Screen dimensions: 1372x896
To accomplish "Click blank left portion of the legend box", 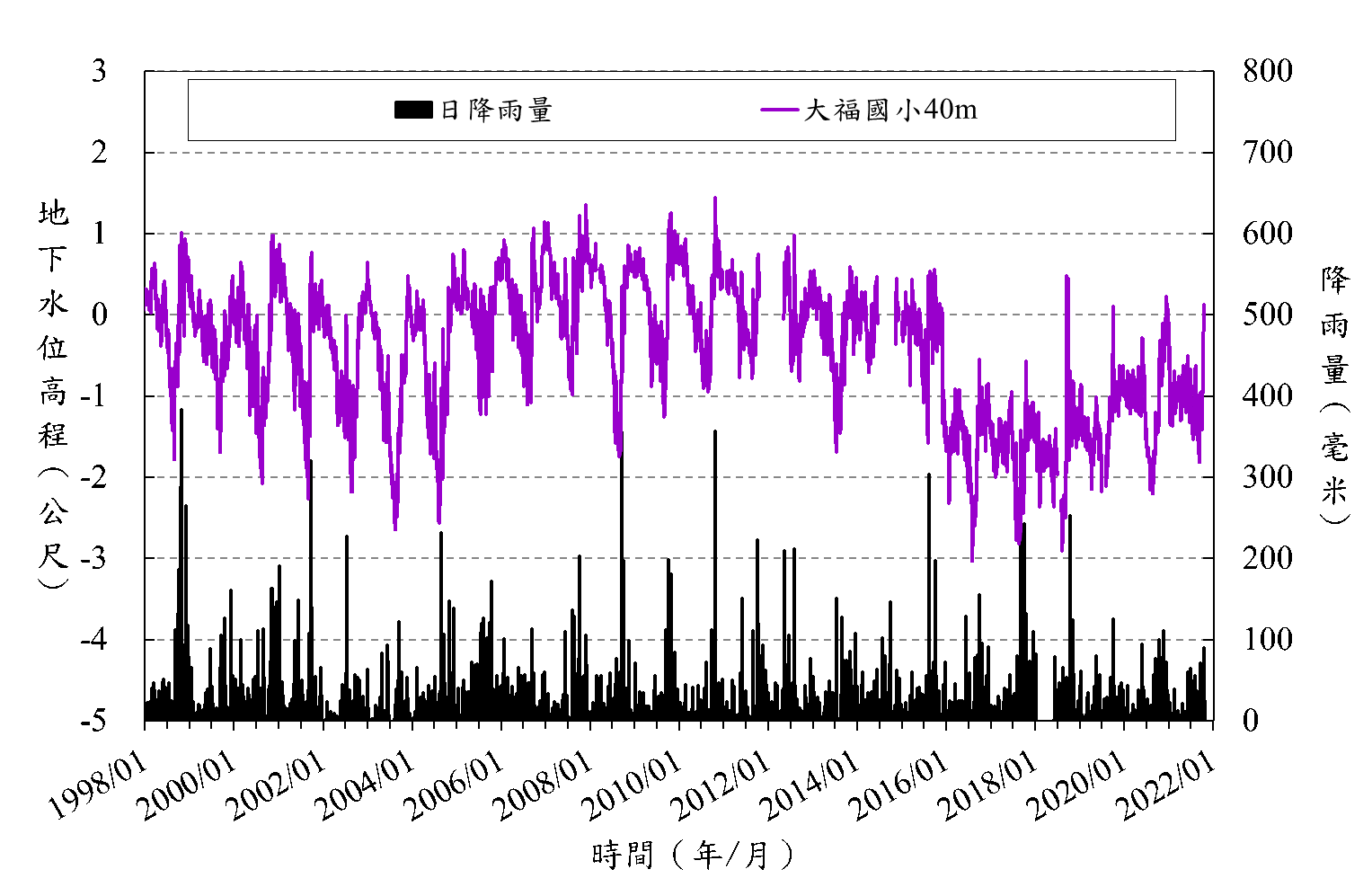I will point(288,111).
